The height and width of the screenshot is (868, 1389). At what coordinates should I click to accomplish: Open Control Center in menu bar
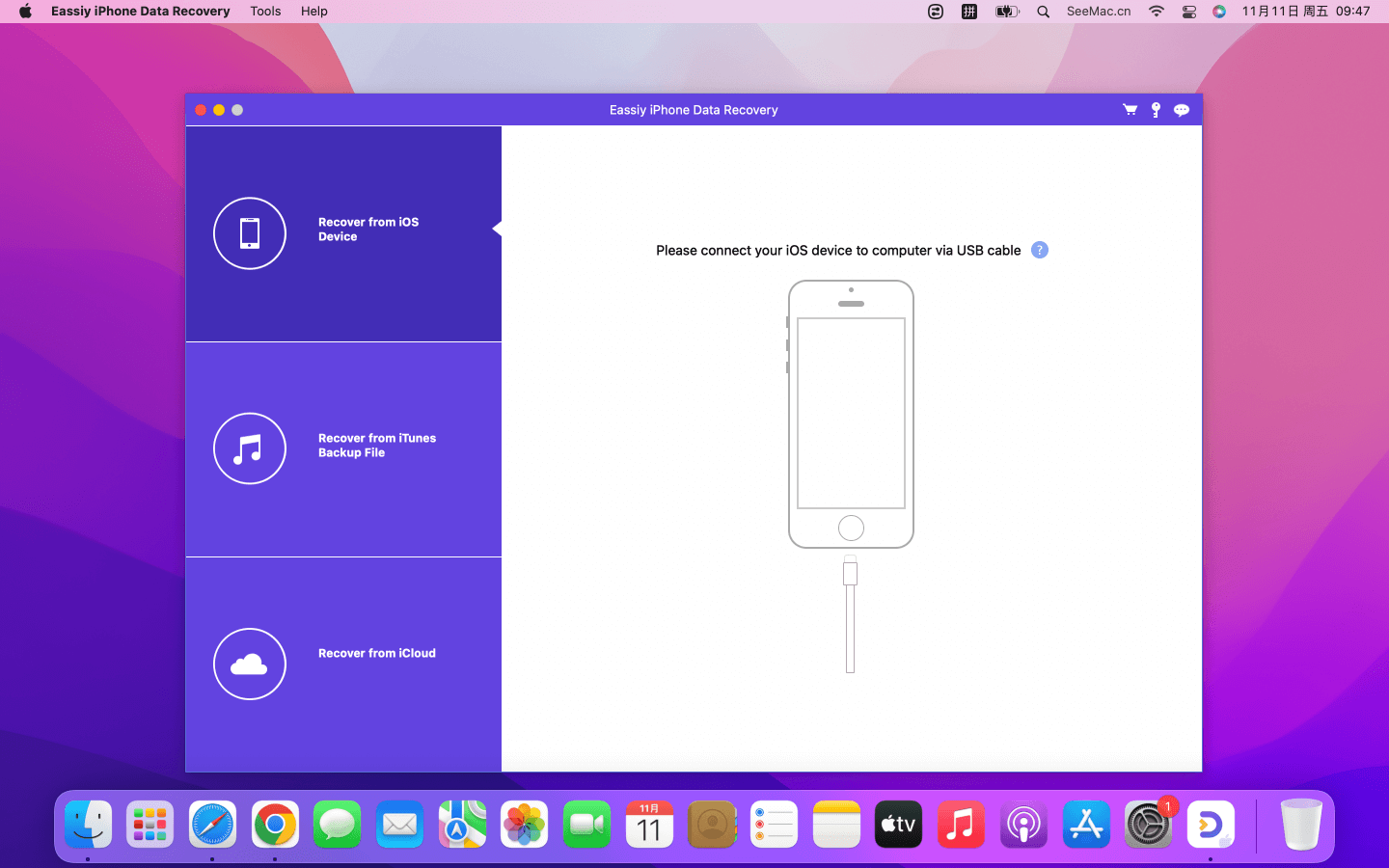(1188, 12)
